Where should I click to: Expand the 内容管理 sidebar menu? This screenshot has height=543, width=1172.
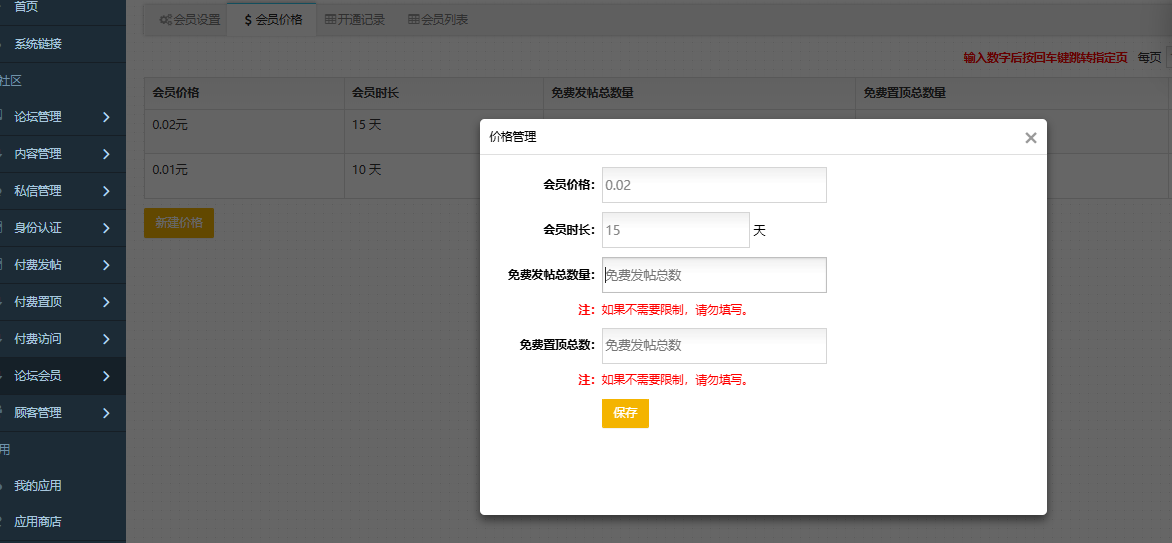click(63, 154)
